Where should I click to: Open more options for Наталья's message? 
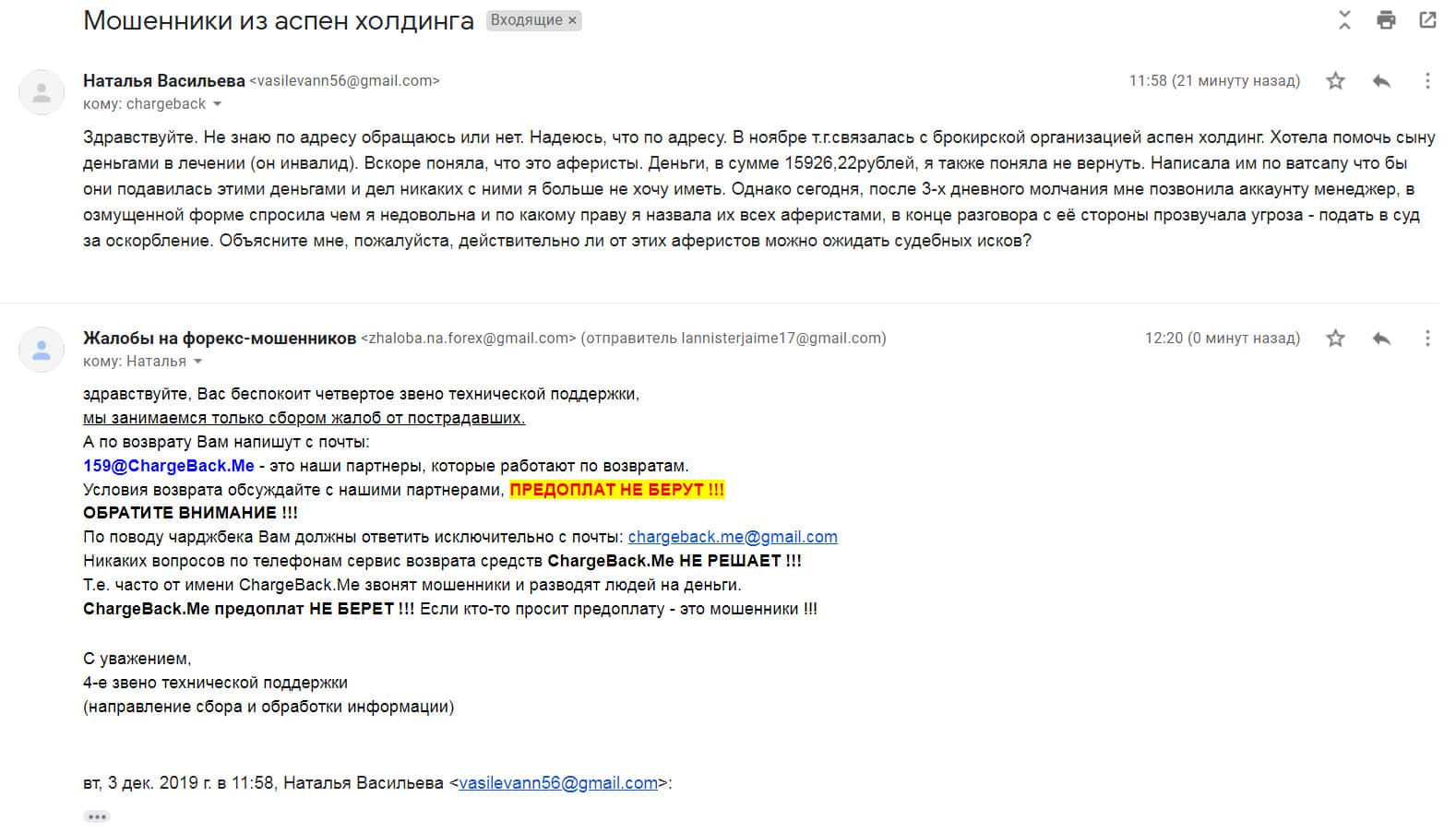[x=1427, y=81]
